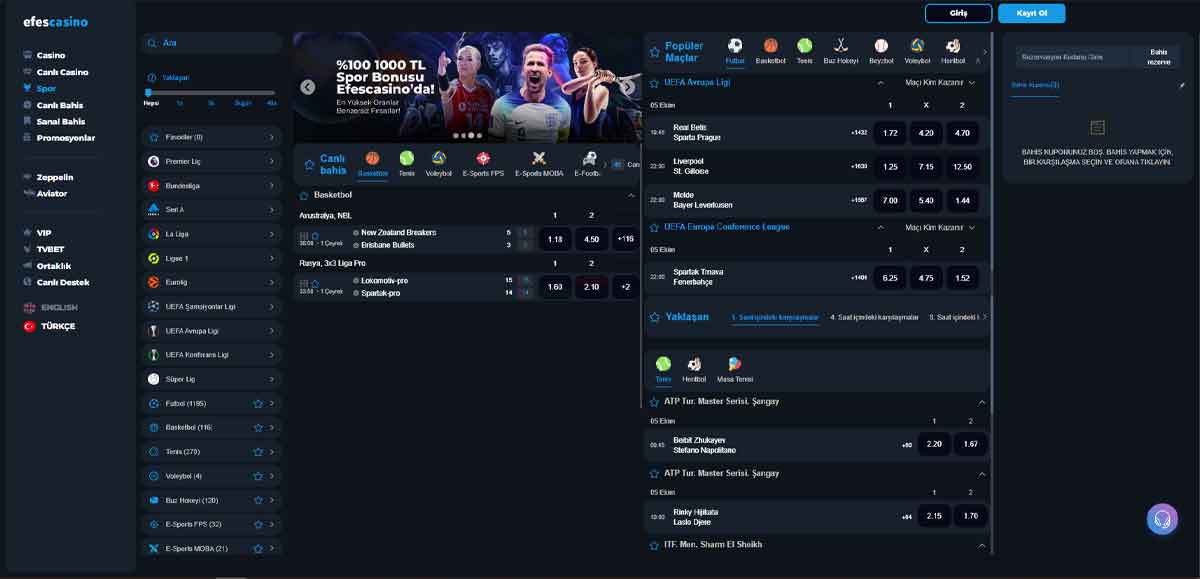The image size is (1200, 579).
Task: Open the Promosyonlar page
Action: [65, 138]
